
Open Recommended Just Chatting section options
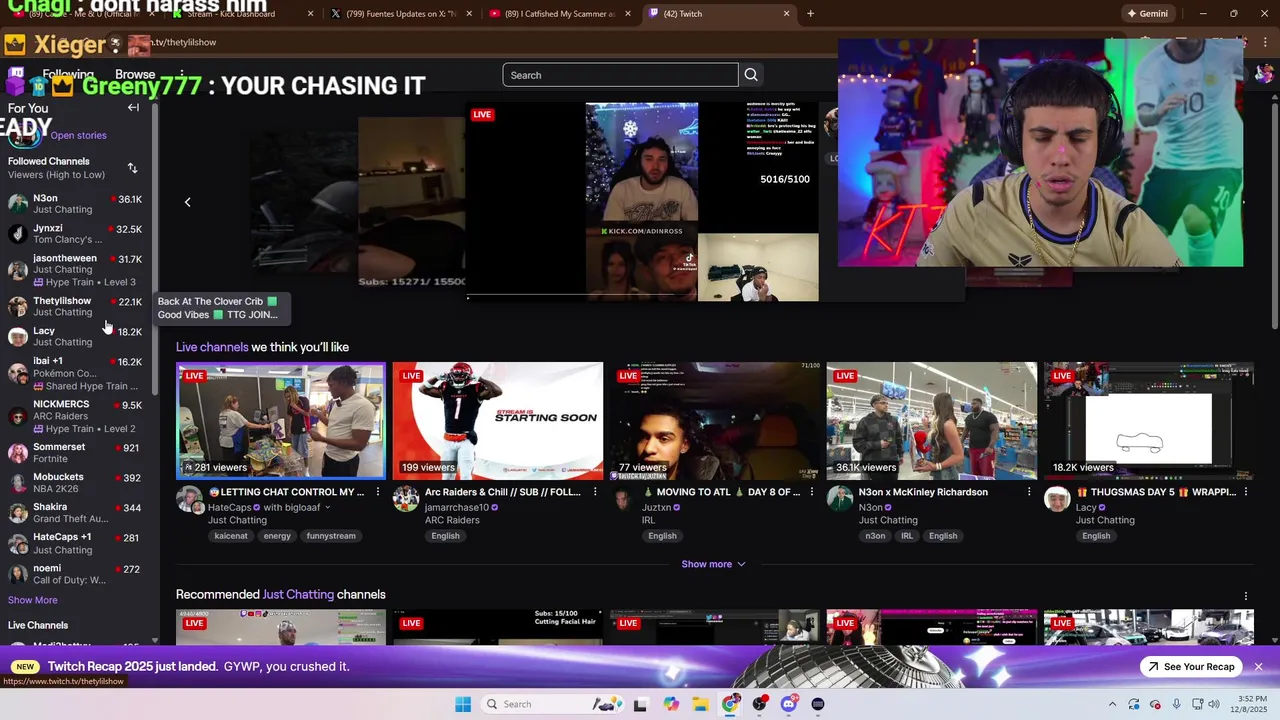1246,596
